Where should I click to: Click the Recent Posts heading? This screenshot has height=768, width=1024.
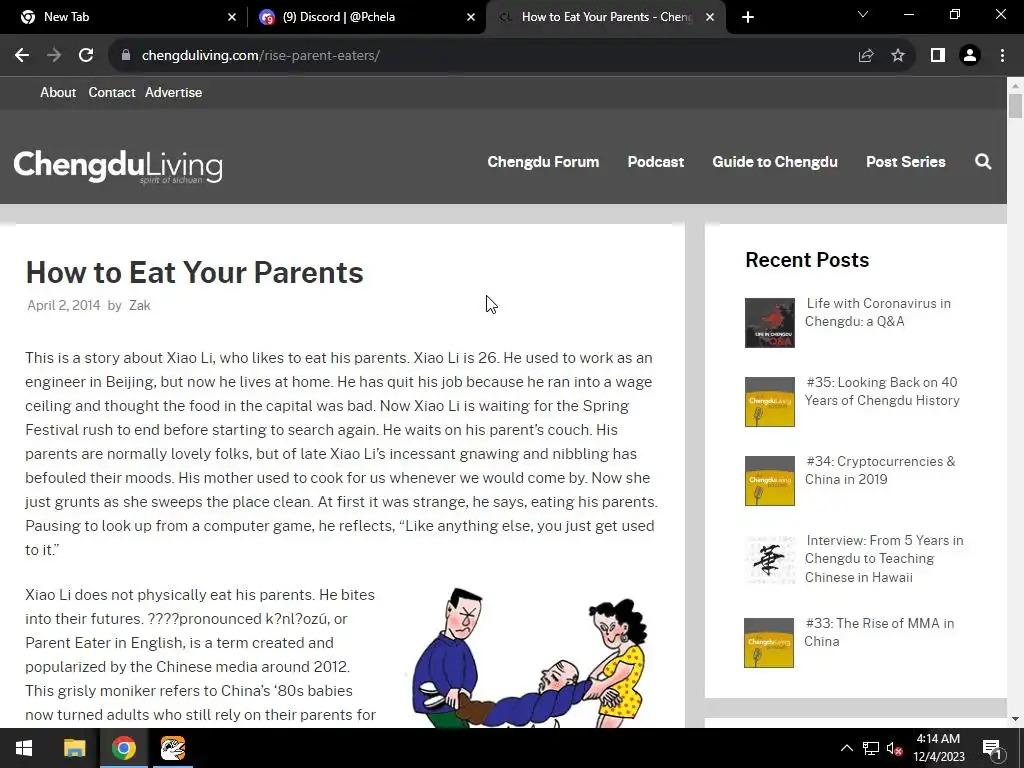tap(807, 260)
